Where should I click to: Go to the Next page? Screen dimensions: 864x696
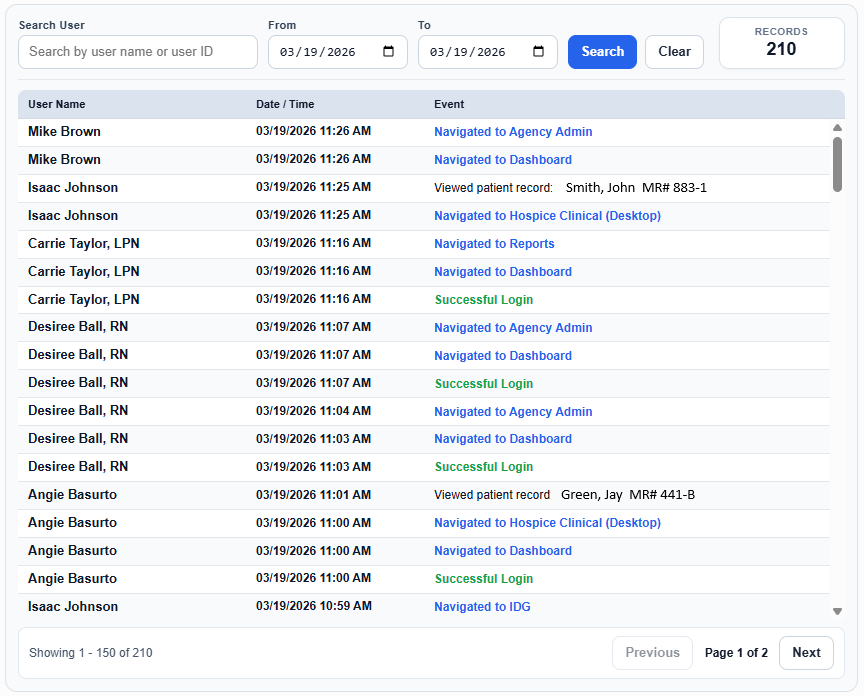806,653
